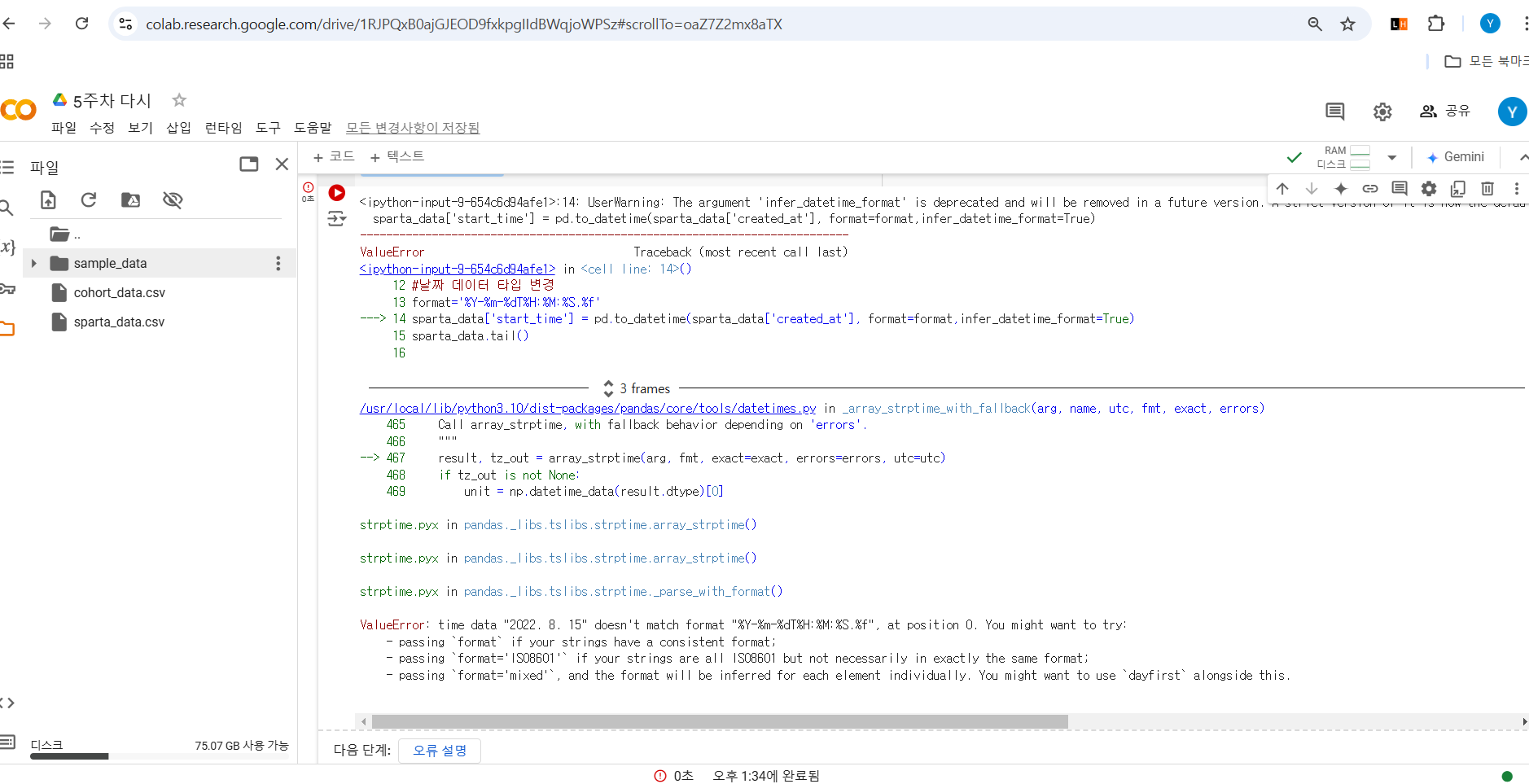Click disk usage bar

pyautogui.click(x=159, y=756)
